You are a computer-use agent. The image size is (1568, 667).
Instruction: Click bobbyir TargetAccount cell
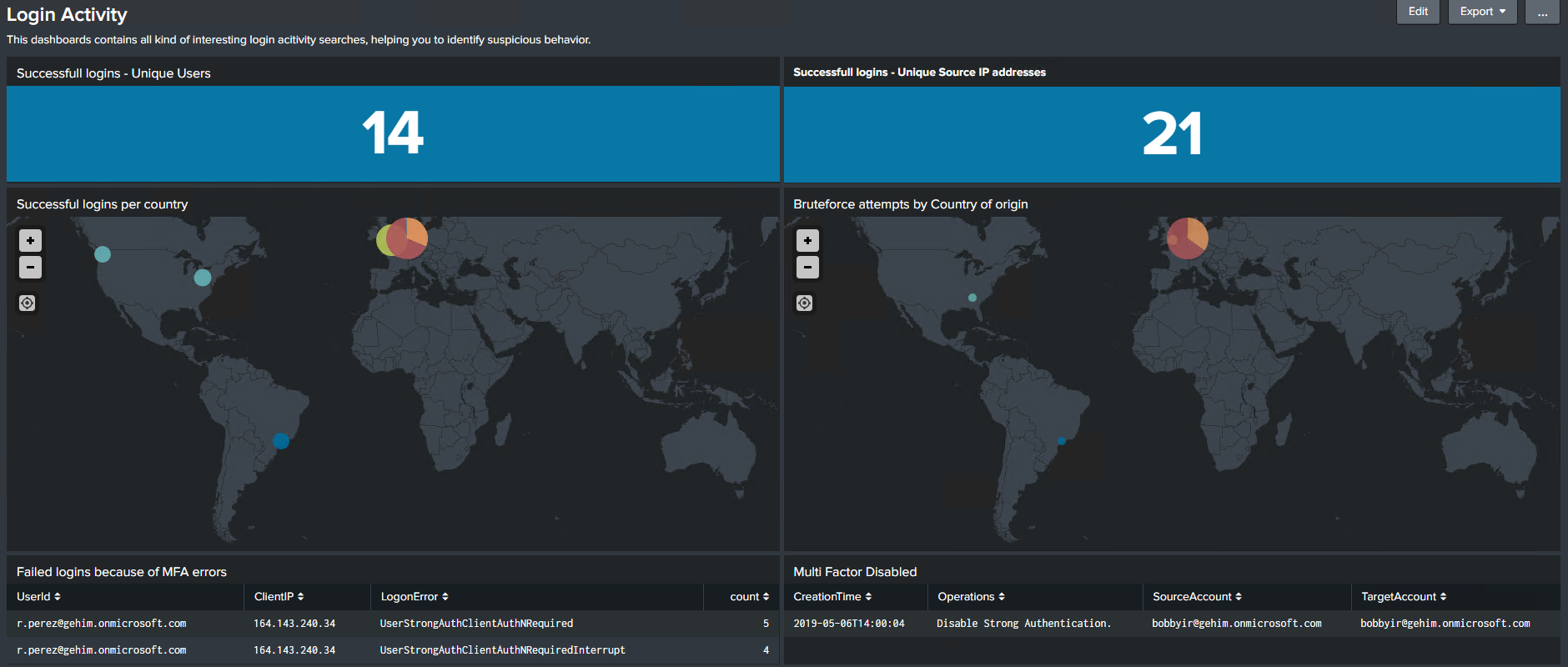point(1445,624)
